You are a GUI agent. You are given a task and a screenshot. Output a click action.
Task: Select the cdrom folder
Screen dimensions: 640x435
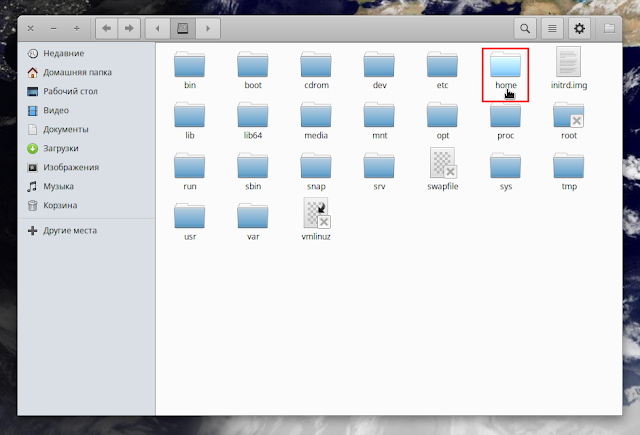[x=316, y=70]
